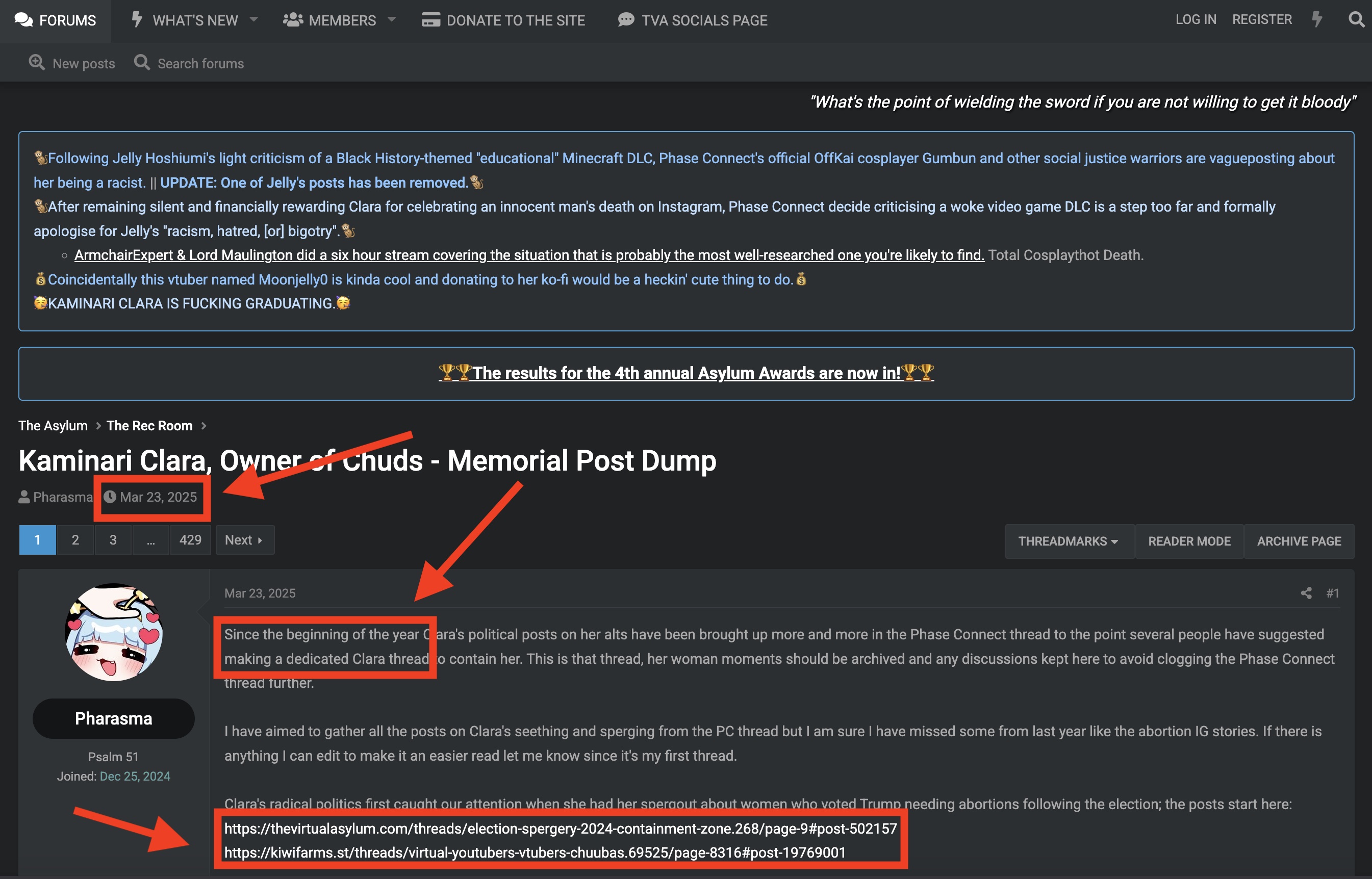Image resolution: width=1372 pixels, height=879 pixels.
Task: Click the New posts magnifier icon
Action: tap(37, 63)
